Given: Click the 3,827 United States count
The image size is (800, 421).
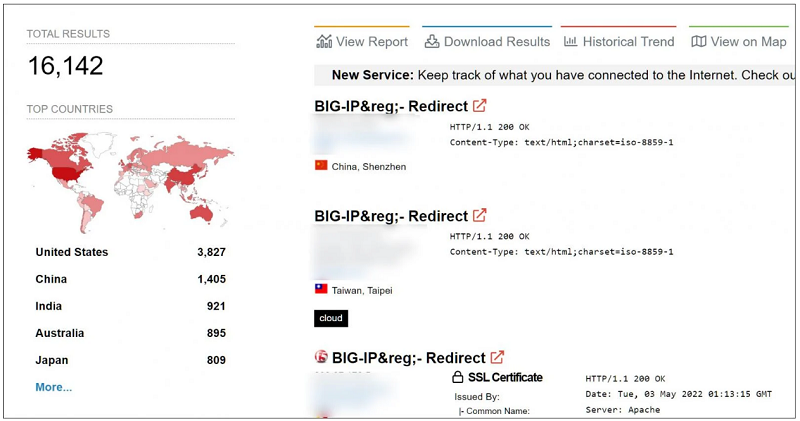Looking at the screenshot, I should pyautogui.click(x=212, y=252).
